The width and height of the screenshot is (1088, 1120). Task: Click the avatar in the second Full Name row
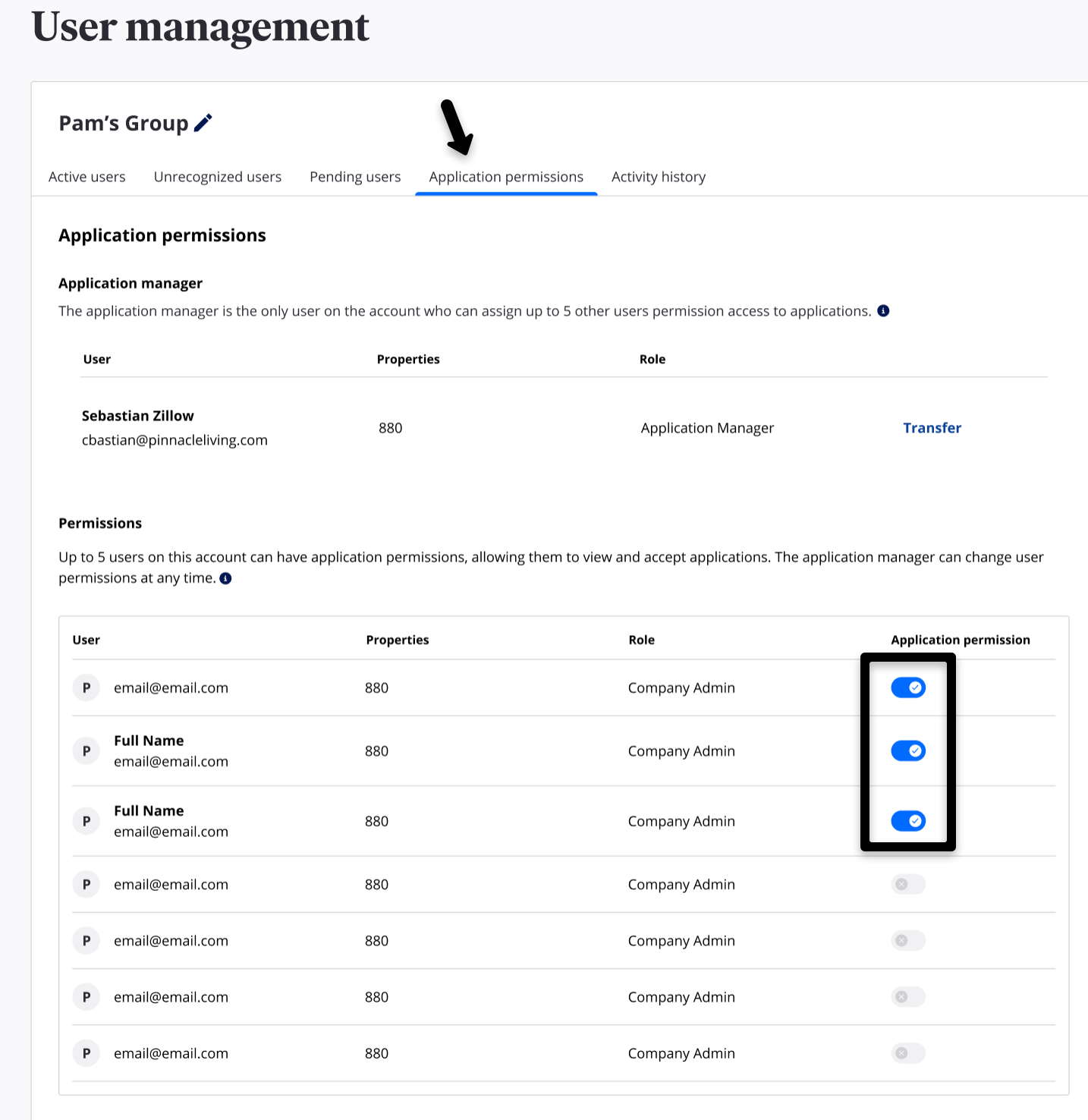pos(86,820)
